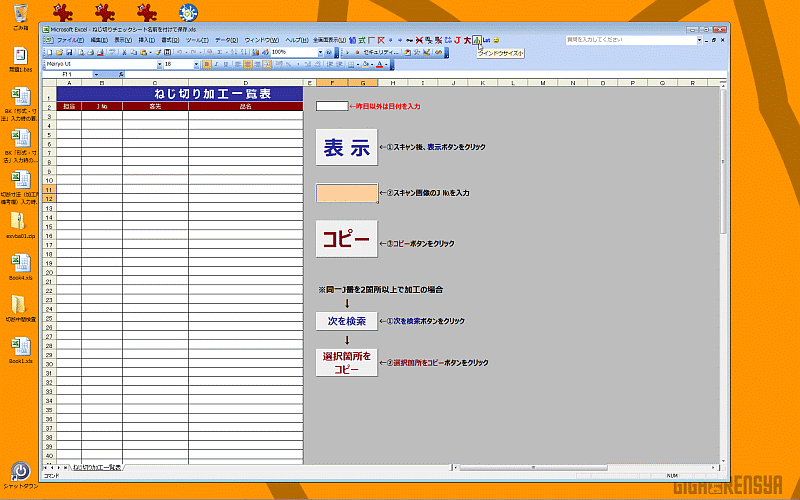This screenshot has width=800, height=500.
Task: Click the コピー button
Action: (x=346, y=239)
